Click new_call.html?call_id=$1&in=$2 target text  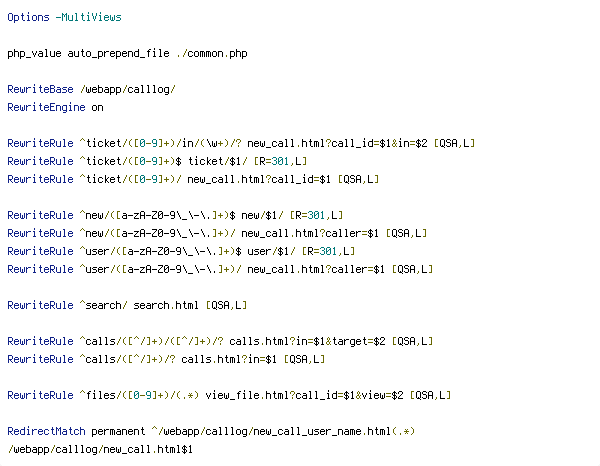coord(337,143)
